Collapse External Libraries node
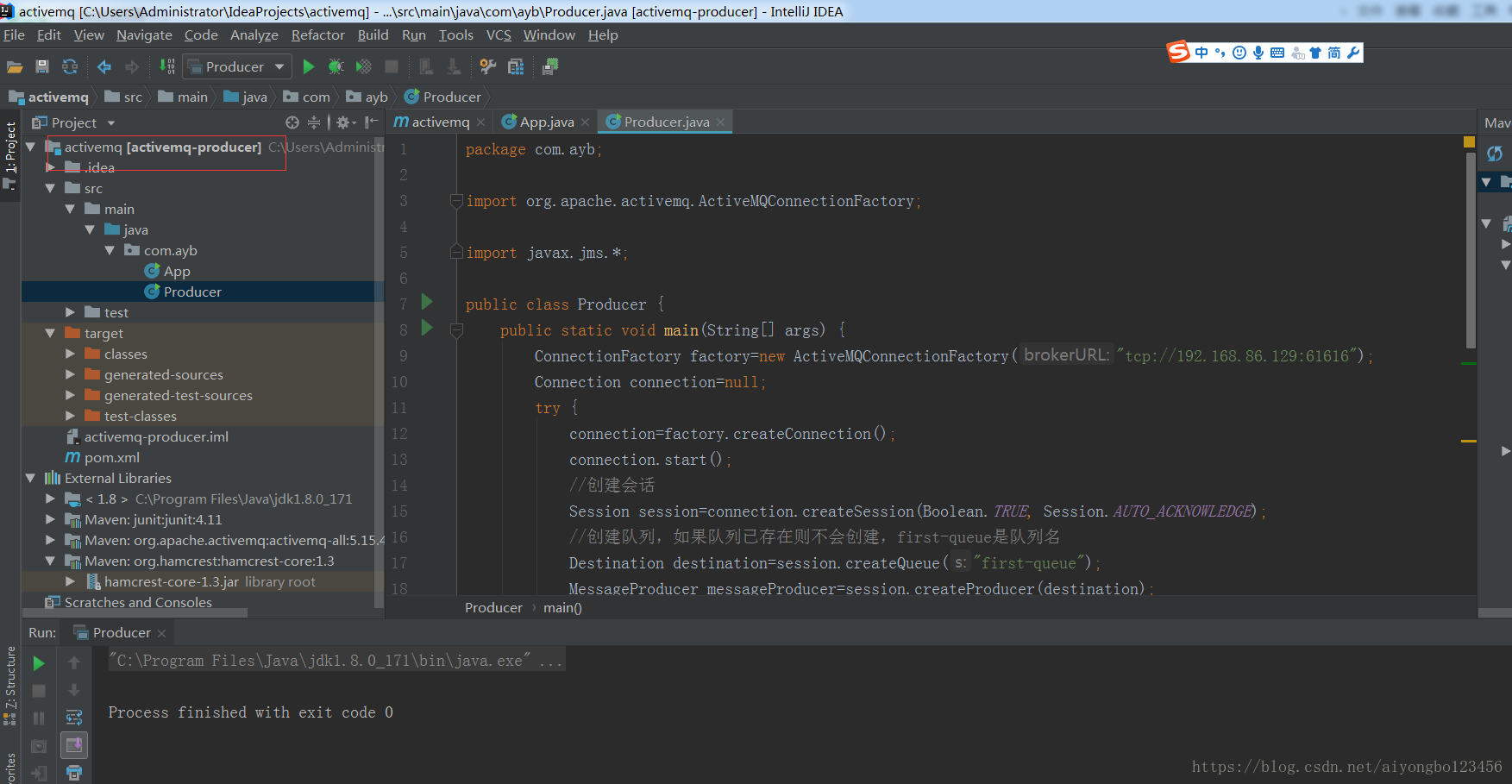Image resolution: width=1512 pixels, height=784 pixels. pyautogui.click(x=30, y=479)
